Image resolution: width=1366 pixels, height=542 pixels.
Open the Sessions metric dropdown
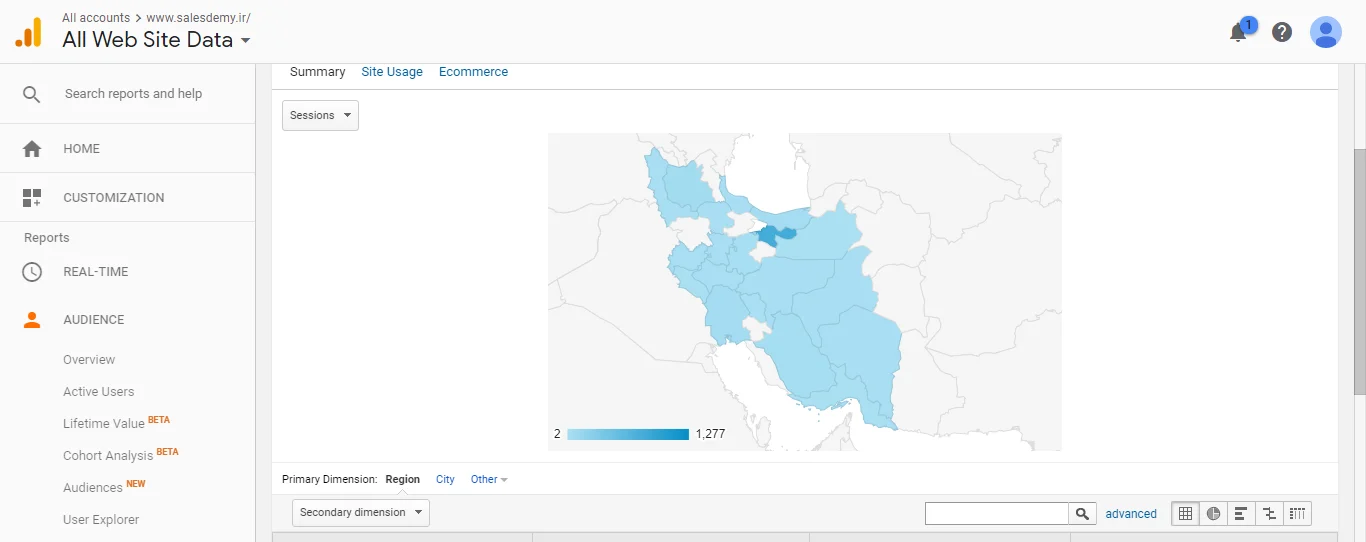320,115
